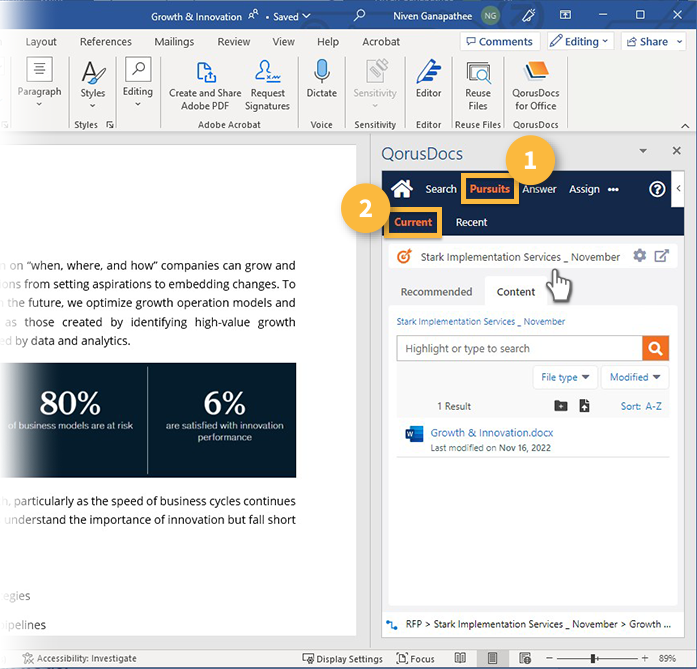The width and height of the screenshot is (697, 669).
Task: Expand the Modified filter dropdown
Action: 634,377
